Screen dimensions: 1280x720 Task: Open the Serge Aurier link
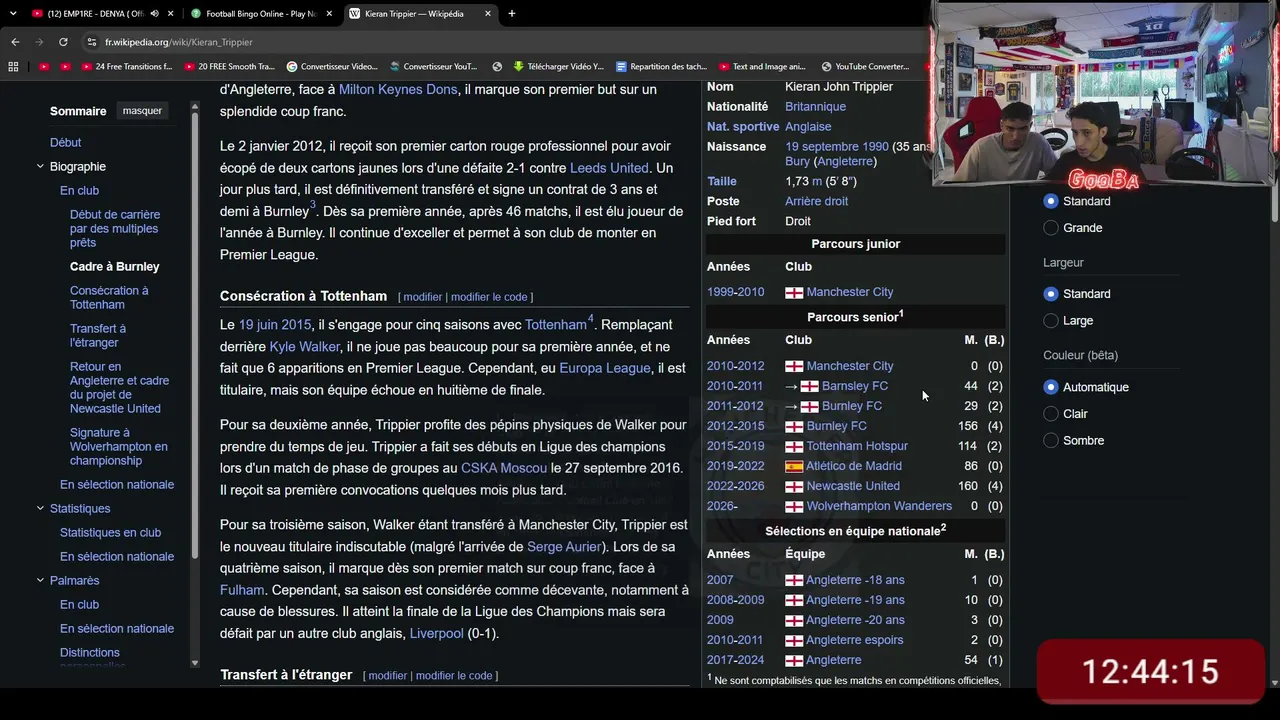[x=564, y=547]
